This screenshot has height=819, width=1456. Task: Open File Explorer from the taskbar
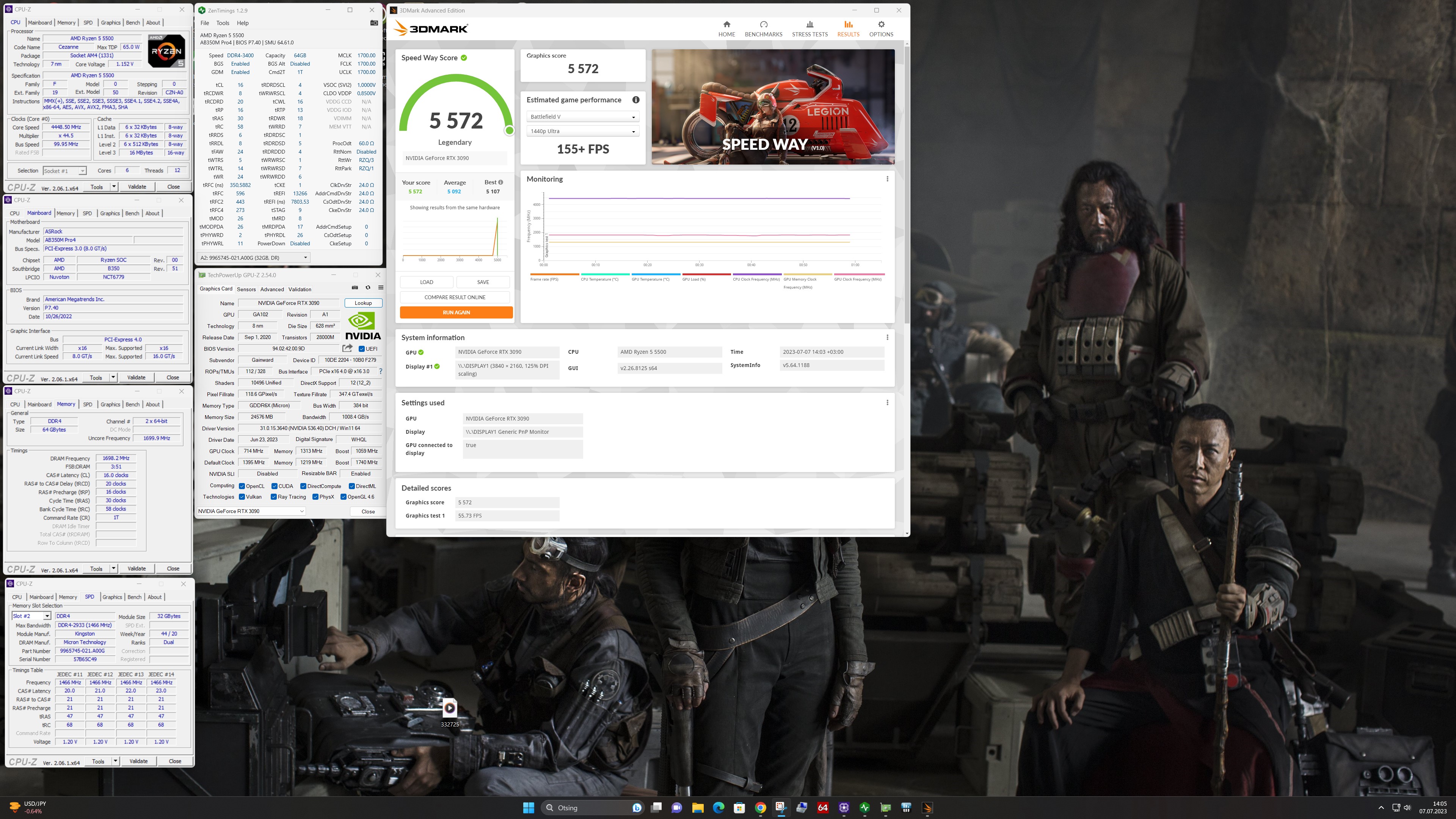tap(698, 808)
